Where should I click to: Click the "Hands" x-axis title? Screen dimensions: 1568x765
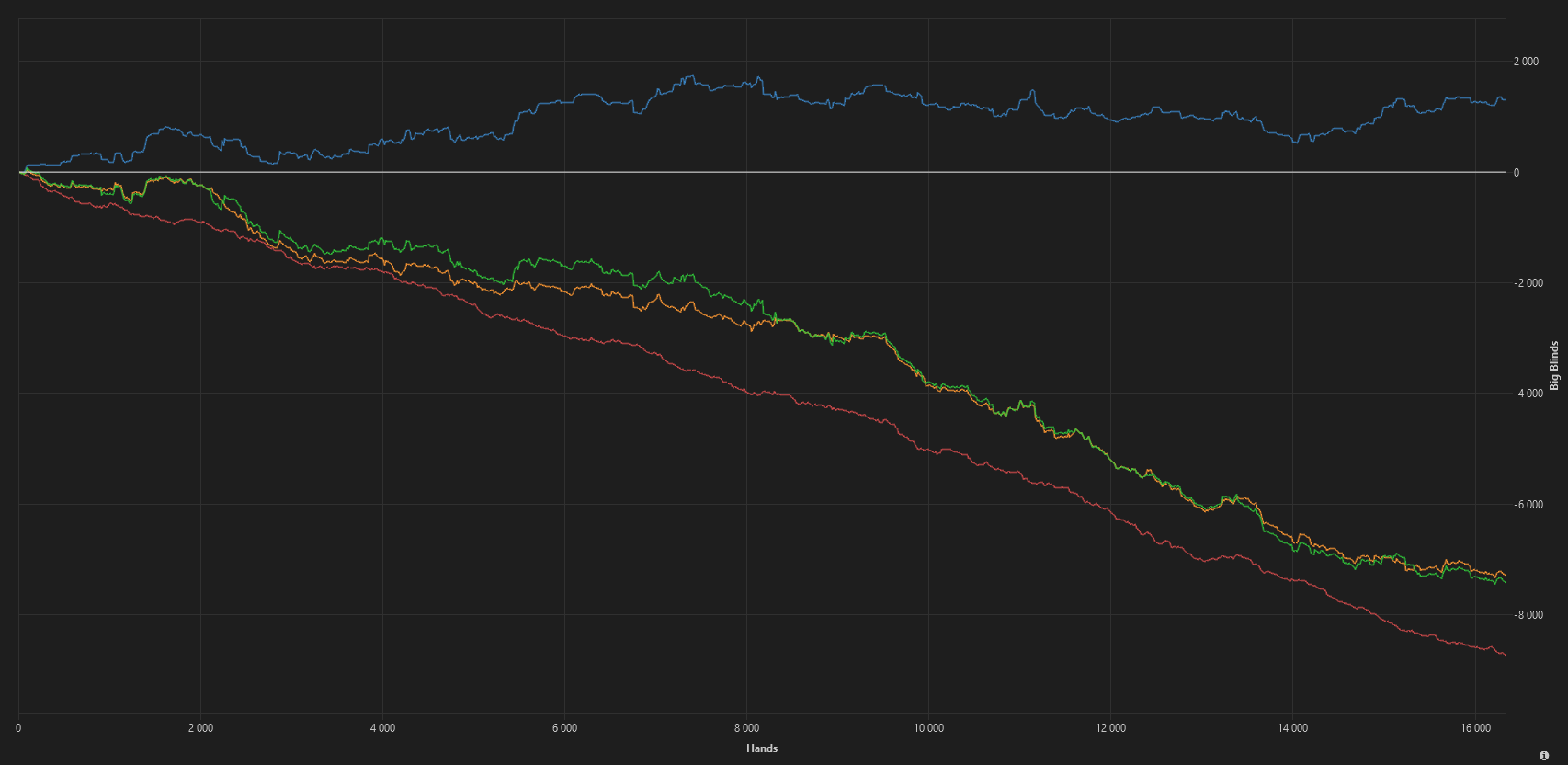(762, 748)
